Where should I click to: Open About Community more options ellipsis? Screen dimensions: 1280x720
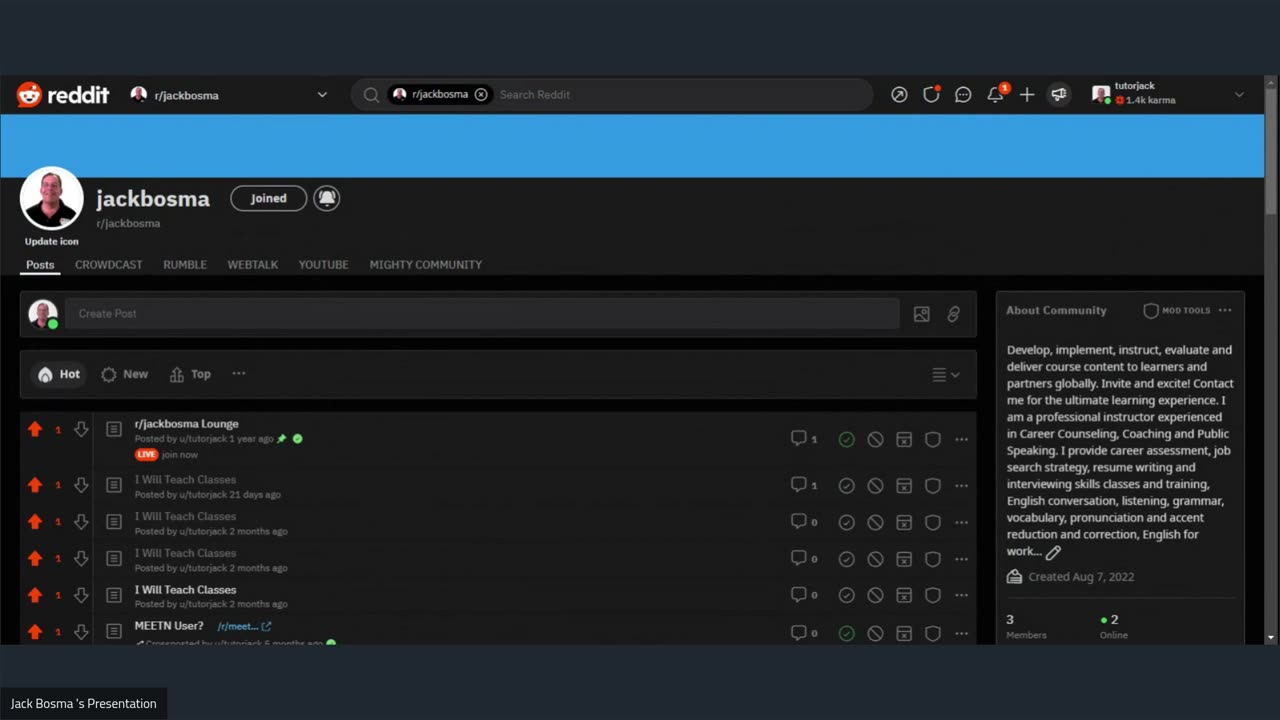pyautogui.click(x=1225, y=310)
